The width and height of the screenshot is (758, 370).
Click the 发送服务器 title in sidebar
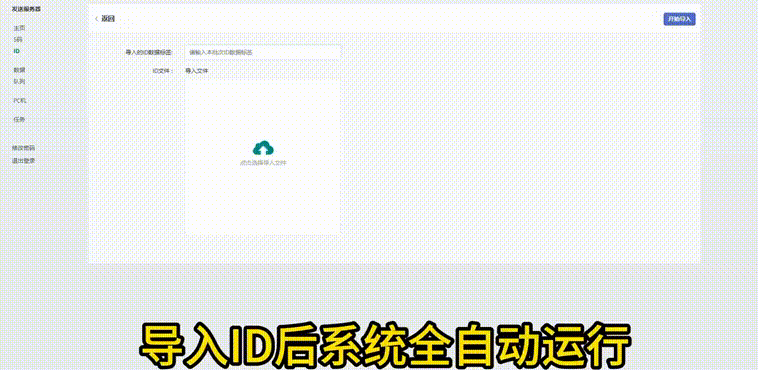[27, 9]
